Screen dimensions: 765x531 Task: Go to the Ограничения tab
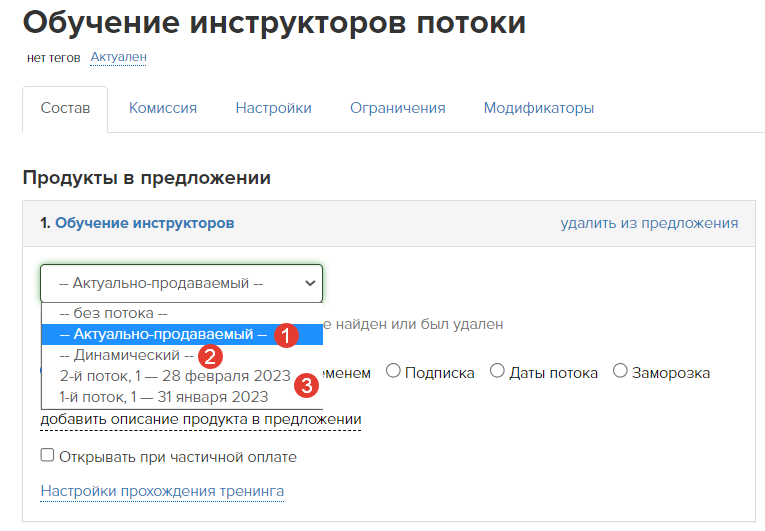pos(398,108)
